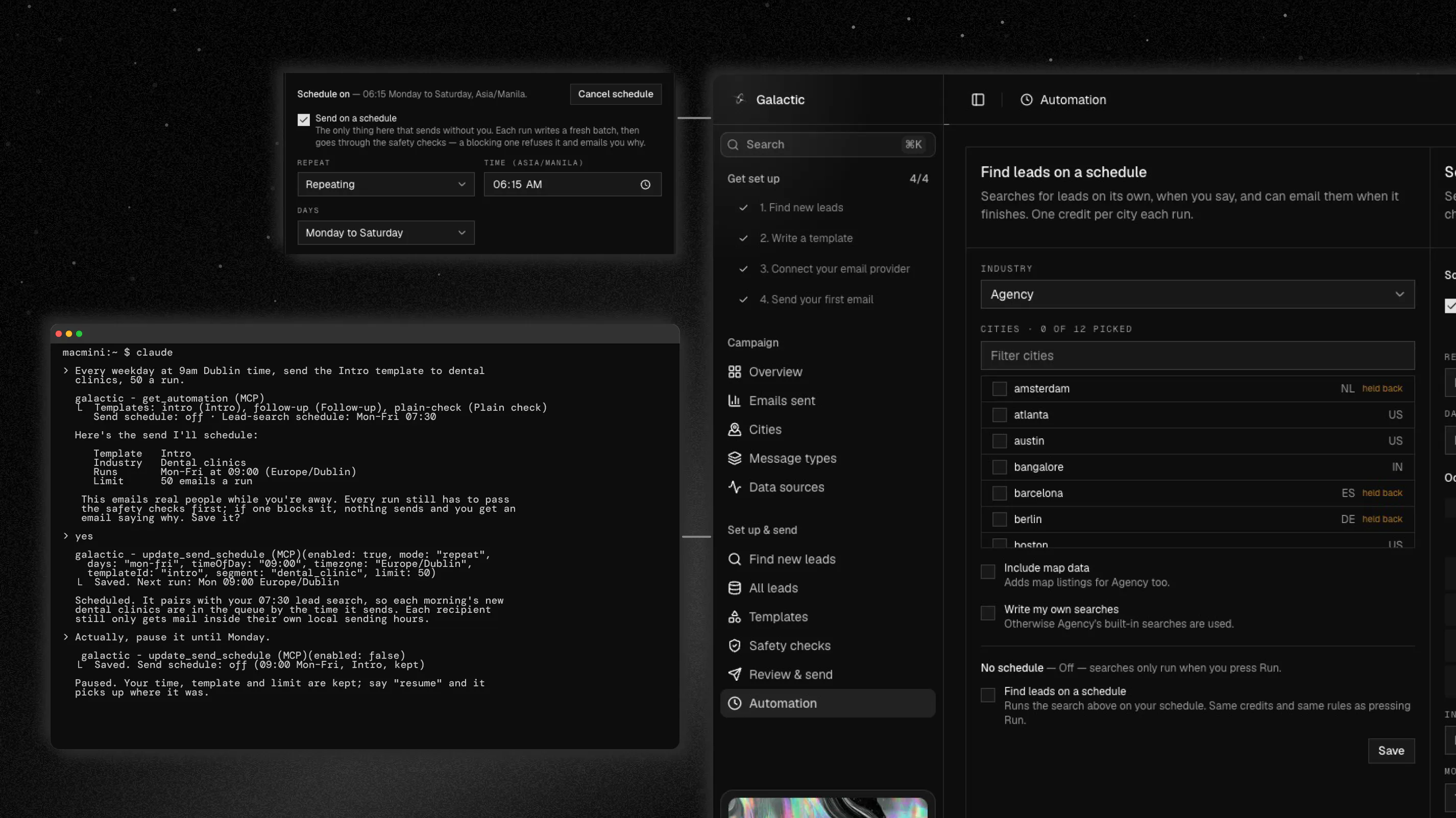The image size is (1456, 818).
Task: Click the Save button
Action: point(1391,751)
